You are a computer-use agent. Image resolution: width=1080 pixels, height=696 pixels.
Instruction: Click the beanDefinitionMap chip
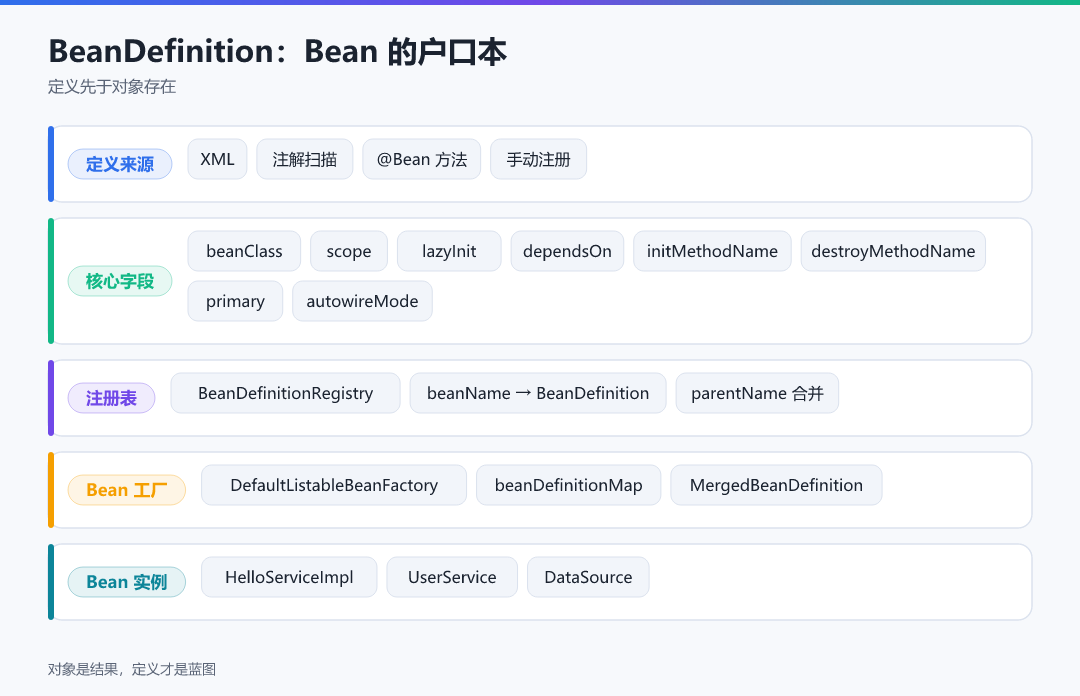click(x=569, y=485)
